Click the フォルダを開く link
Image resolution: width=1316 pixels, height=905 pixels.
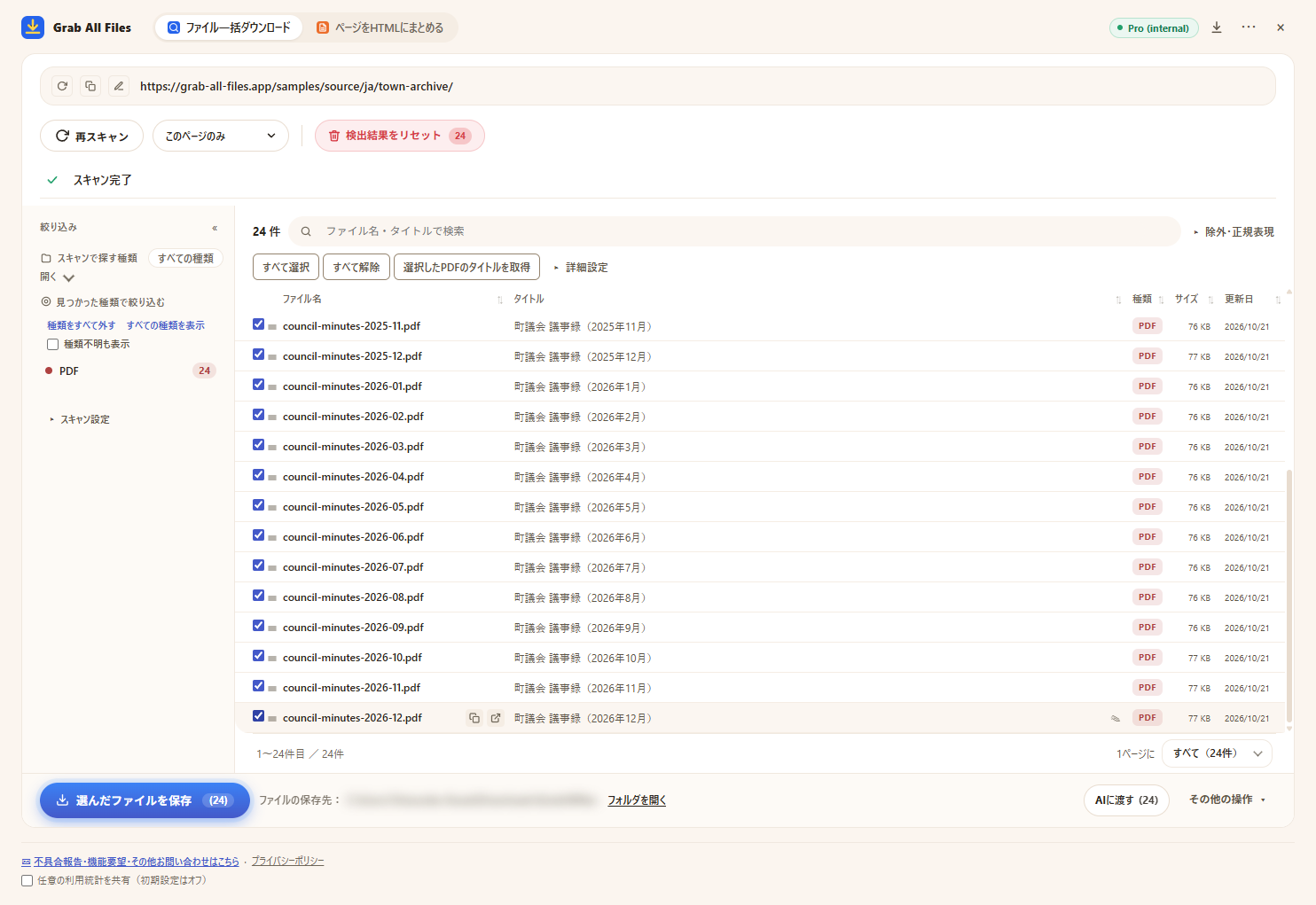coord(637,800)
